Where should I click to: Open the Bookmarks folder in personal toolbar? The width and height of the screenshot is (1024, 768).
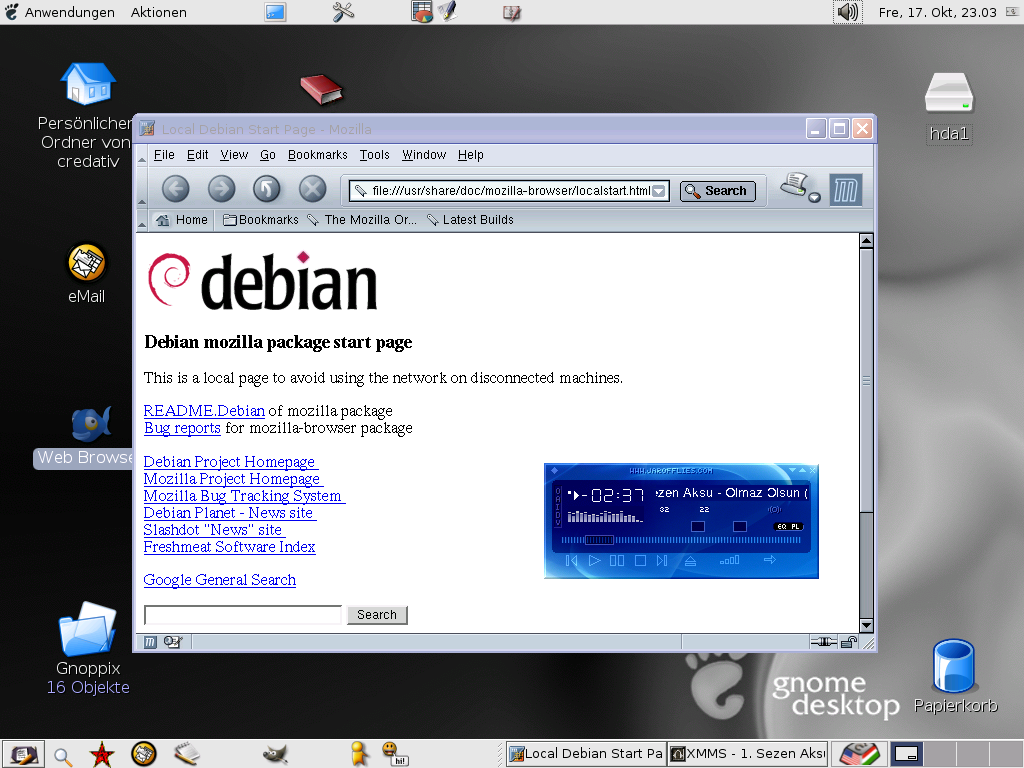[x=261, y=220]
